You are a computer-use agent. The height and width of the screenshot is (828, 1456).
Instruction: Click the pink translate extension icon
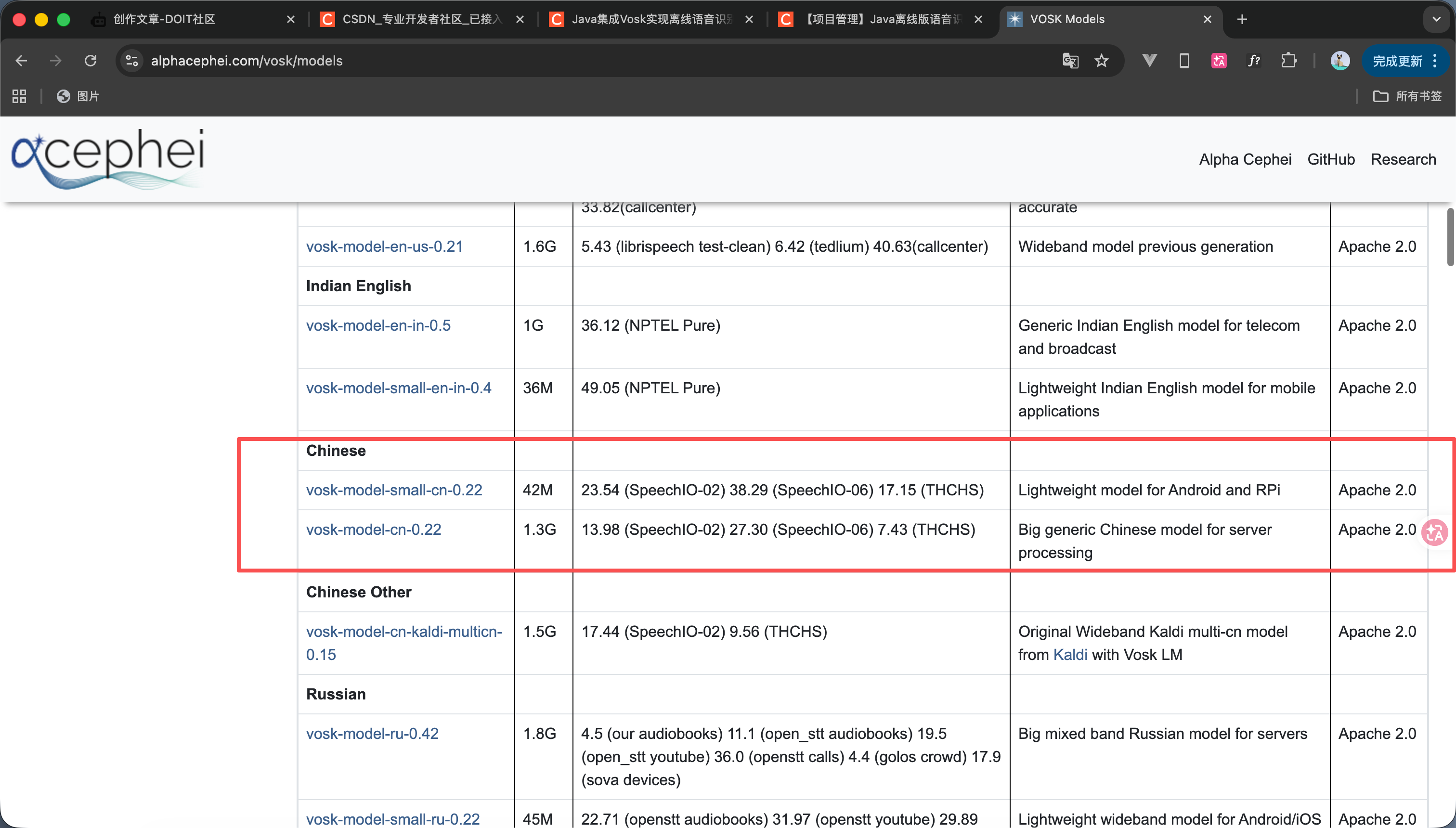click(1219, 61)
